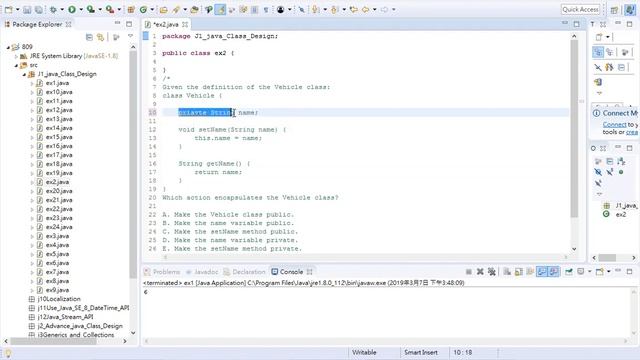Collapse the 809 project node

click(8, 47)
